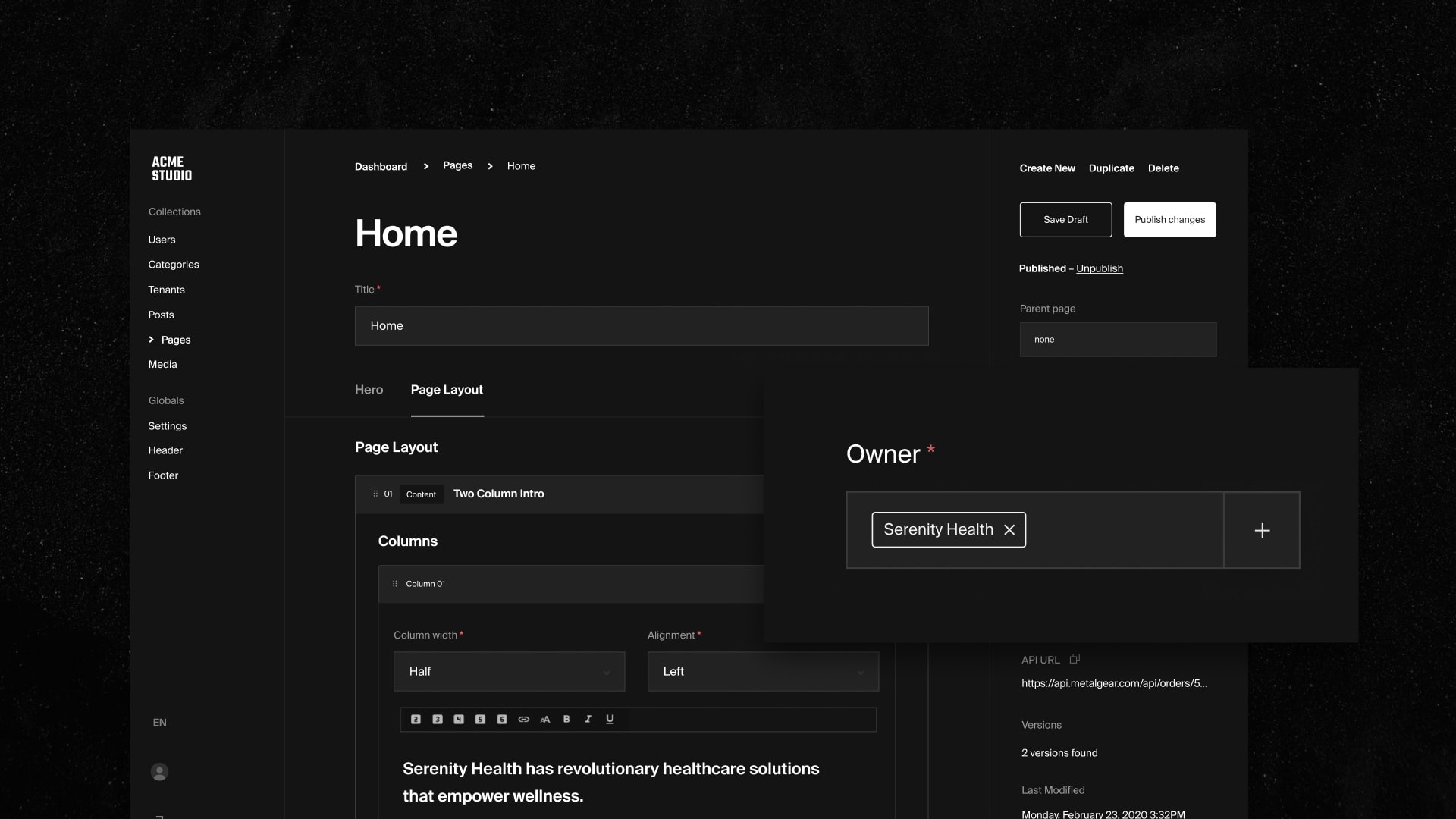Image resolution: width=1456 pixels, height=819 pixels.
Task: Click the Title input field
Action: pos(641,326)
